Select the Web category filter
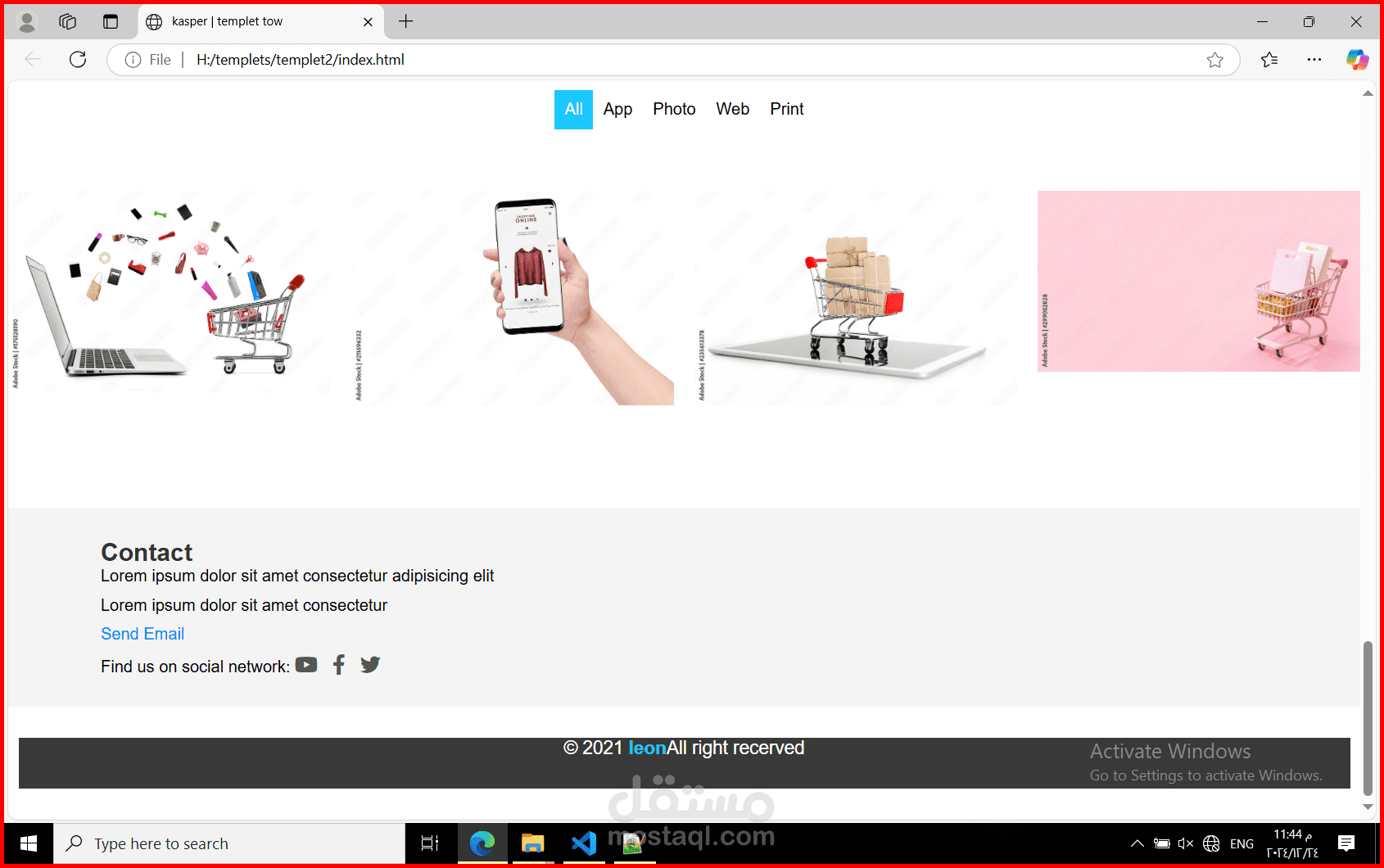Viewport: 1384px width, 868px height. point(733,109)
